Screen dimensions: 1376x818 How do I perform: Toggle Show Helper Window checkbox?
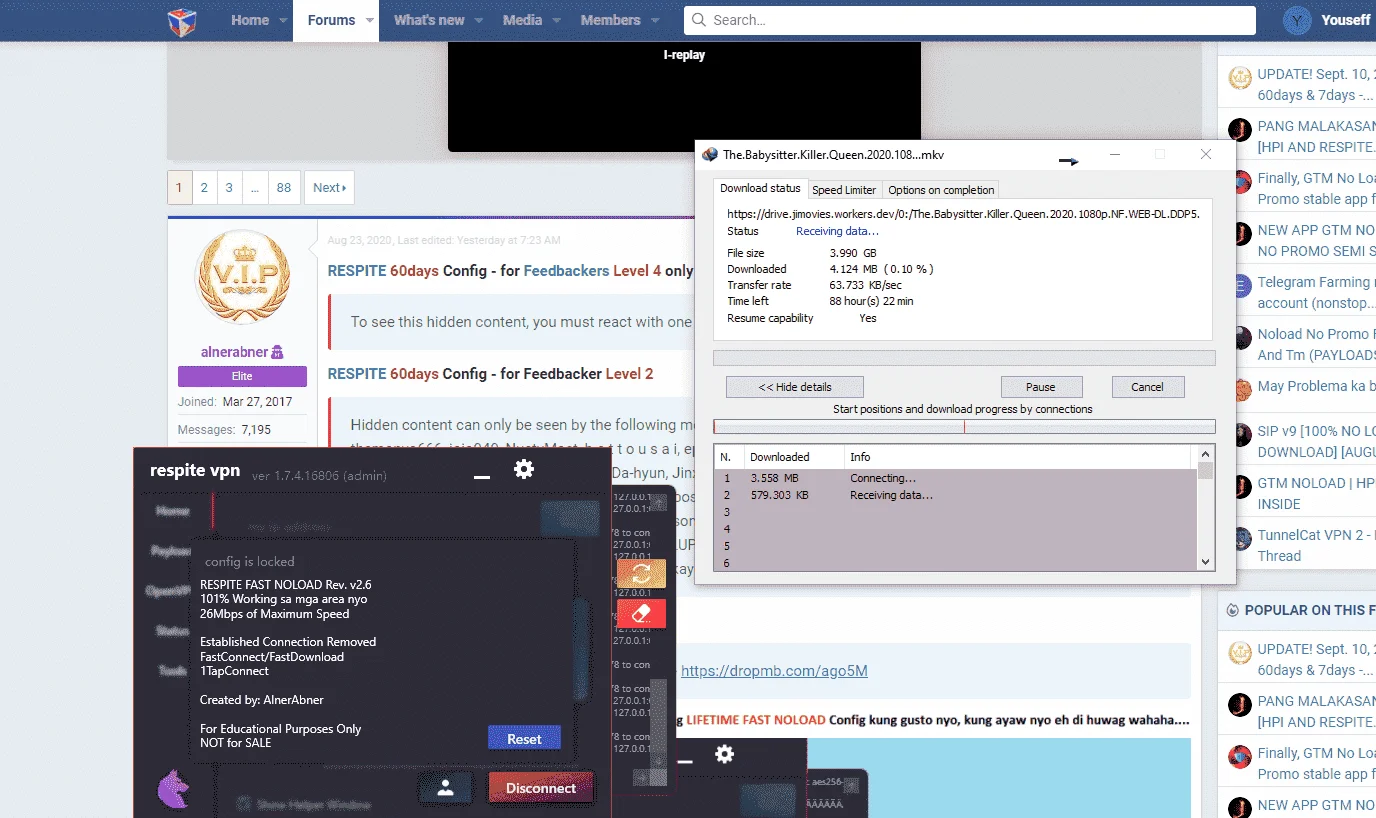click(242, 804)
